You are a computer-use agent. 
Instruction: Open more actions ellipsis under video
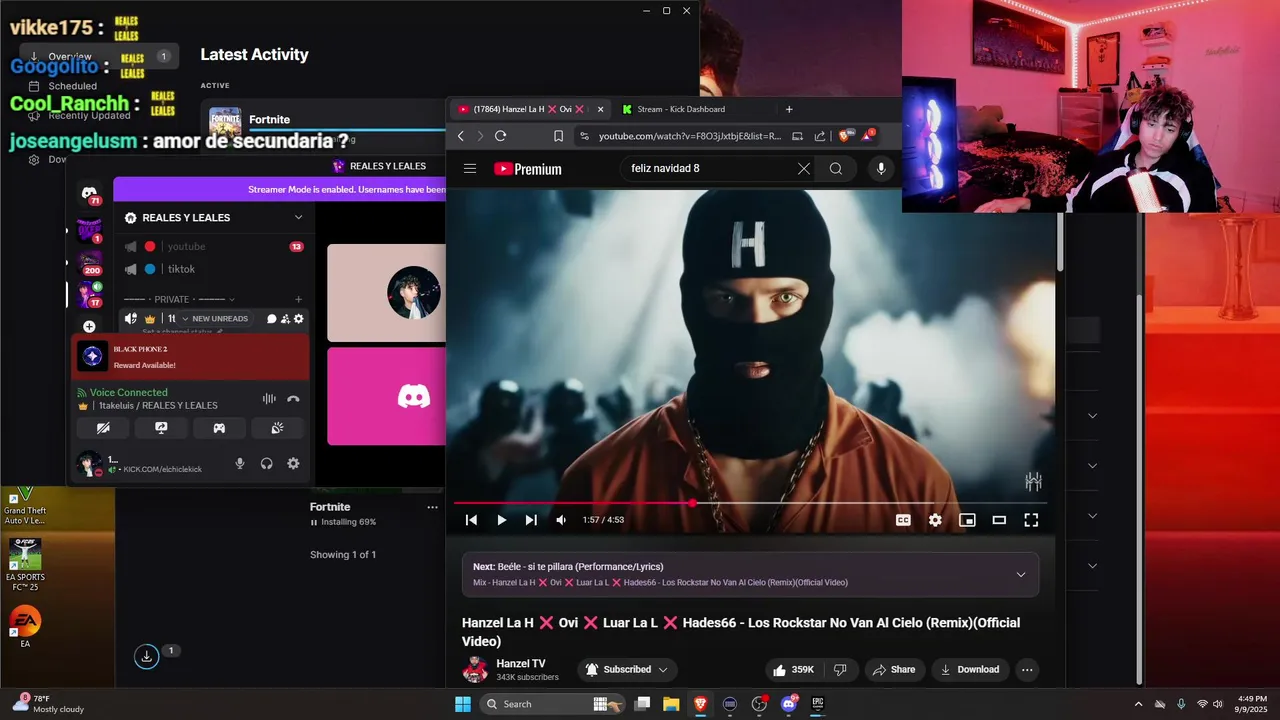pyautogui.click(x=1027, y=670)
